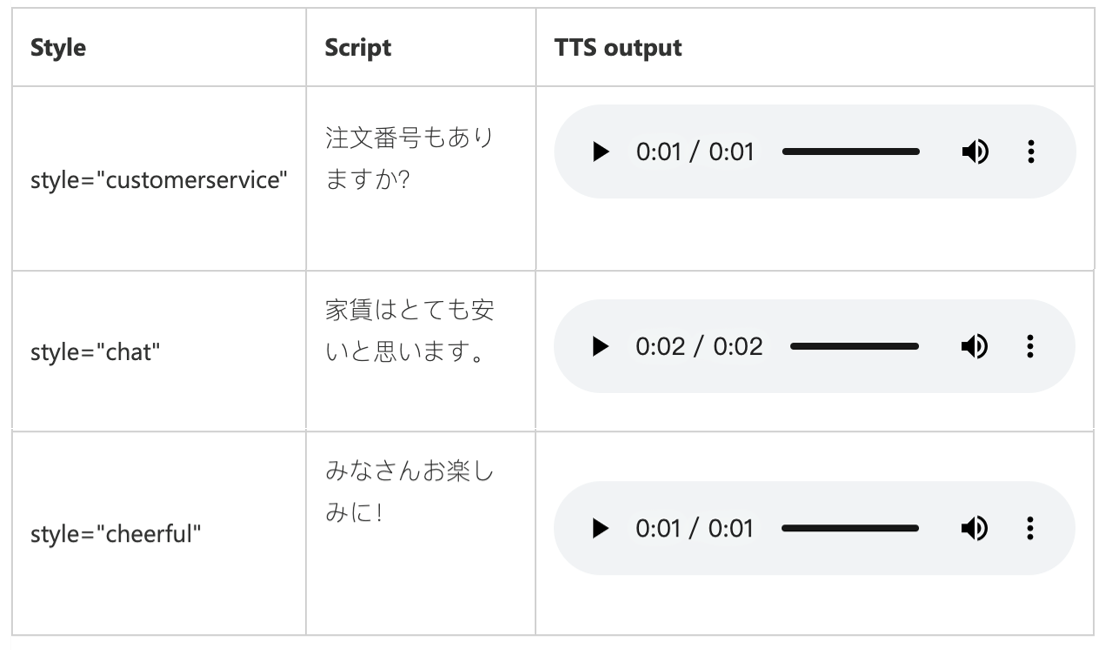Screen dimensions: 1103x652
Task: Play the customerservice style audio
Action: [x=600, y=152]
